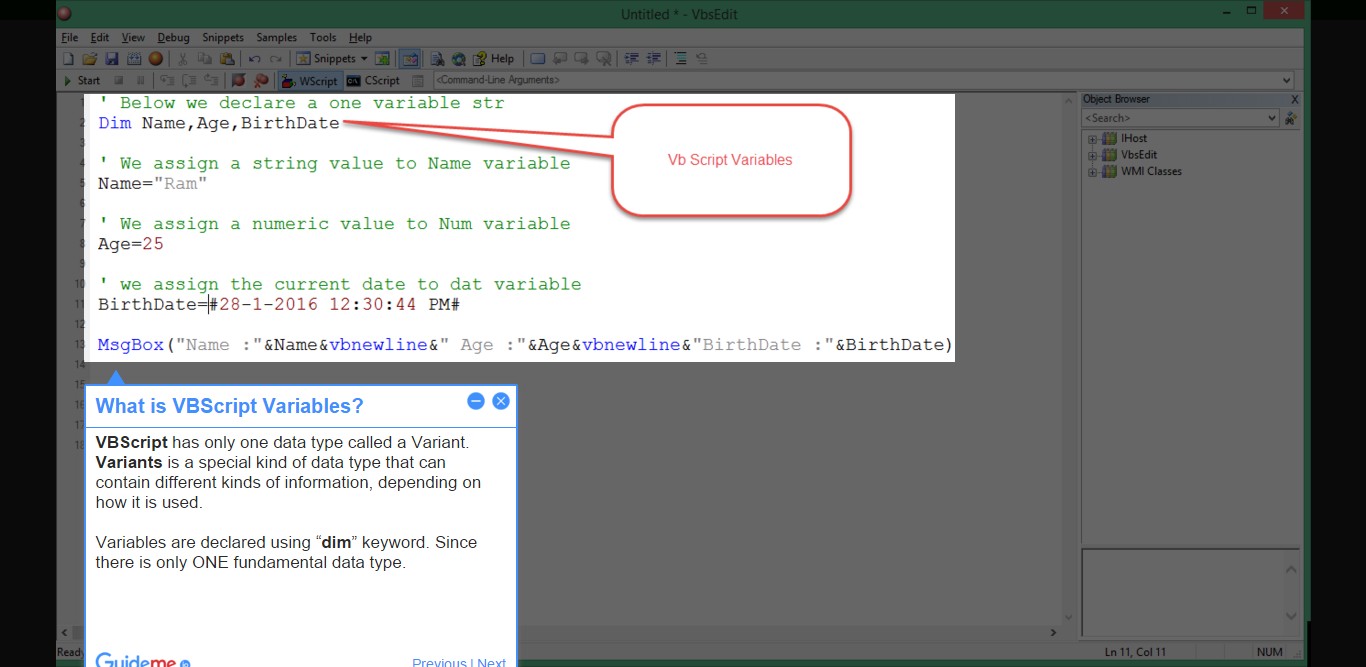
Task: Expand the IHost tree node
Action: click(1093, 139)
